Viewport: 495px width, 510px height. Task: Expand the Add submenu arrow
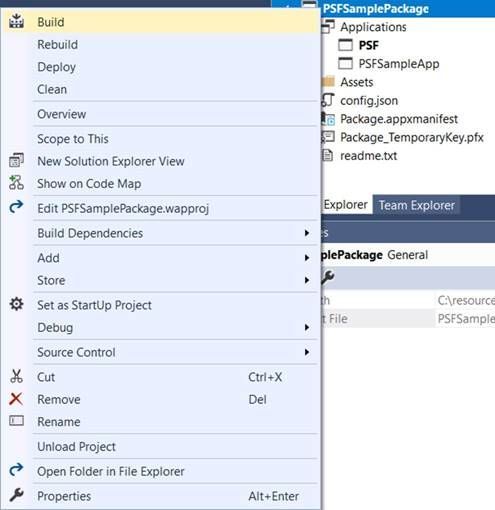[307, 258]
